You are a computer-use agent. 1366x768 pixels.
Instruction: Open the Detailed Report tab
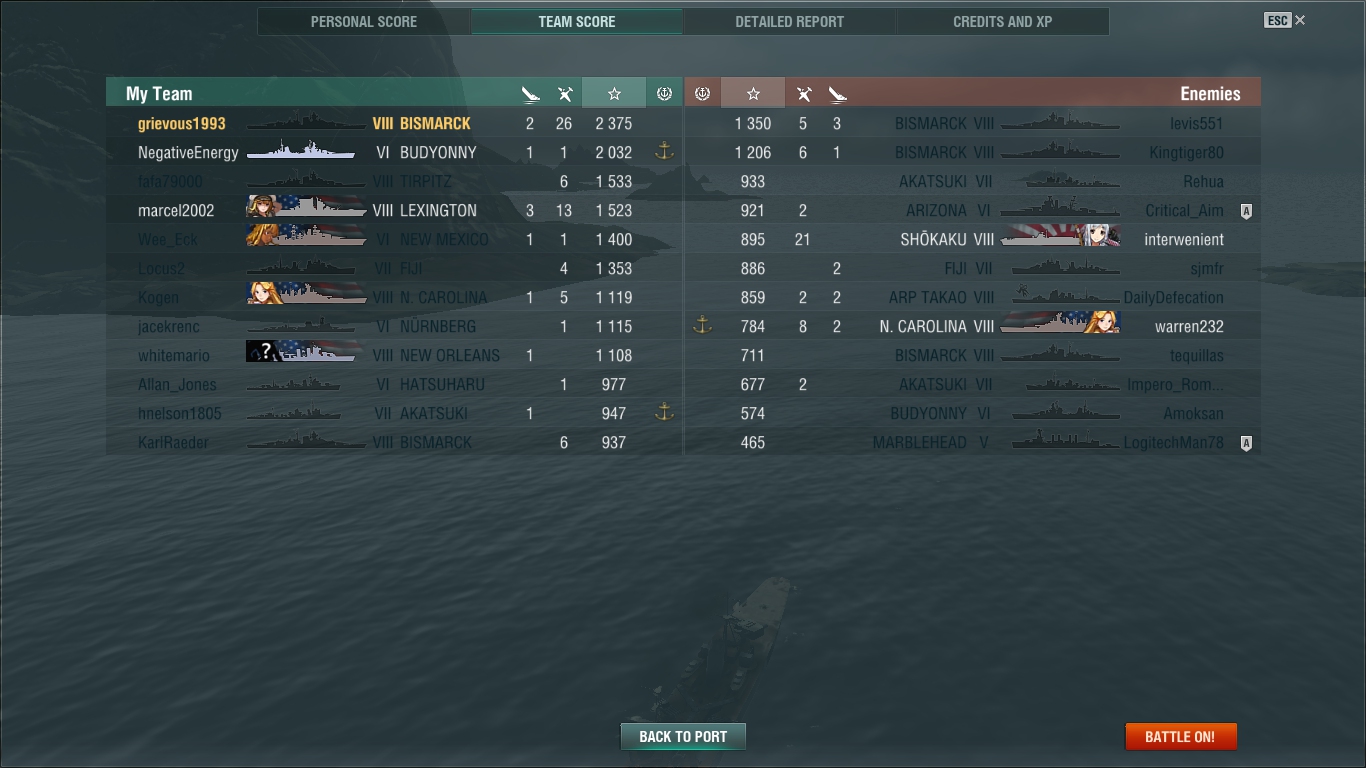pyautogui.click(x=789, y=21)
